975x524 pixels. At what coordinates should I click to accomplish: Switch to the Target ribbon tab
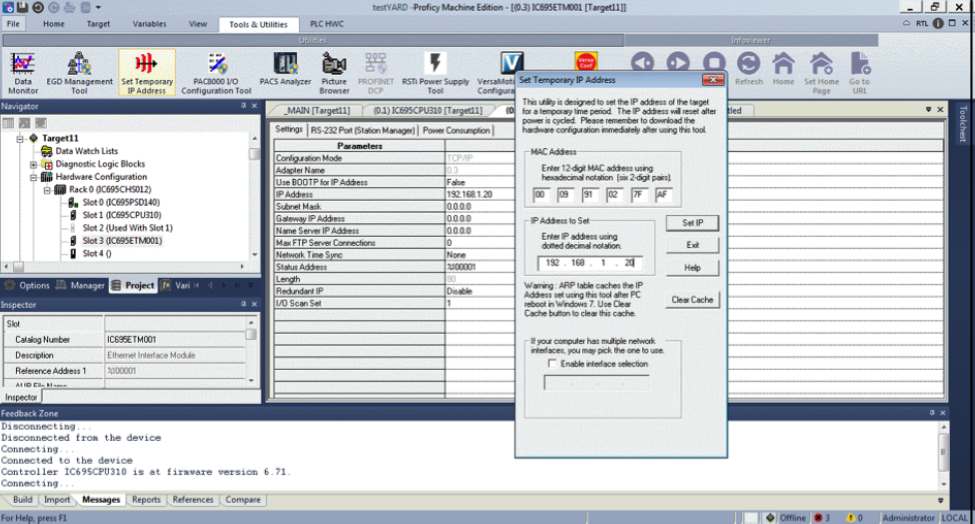[x=98, y=24]
